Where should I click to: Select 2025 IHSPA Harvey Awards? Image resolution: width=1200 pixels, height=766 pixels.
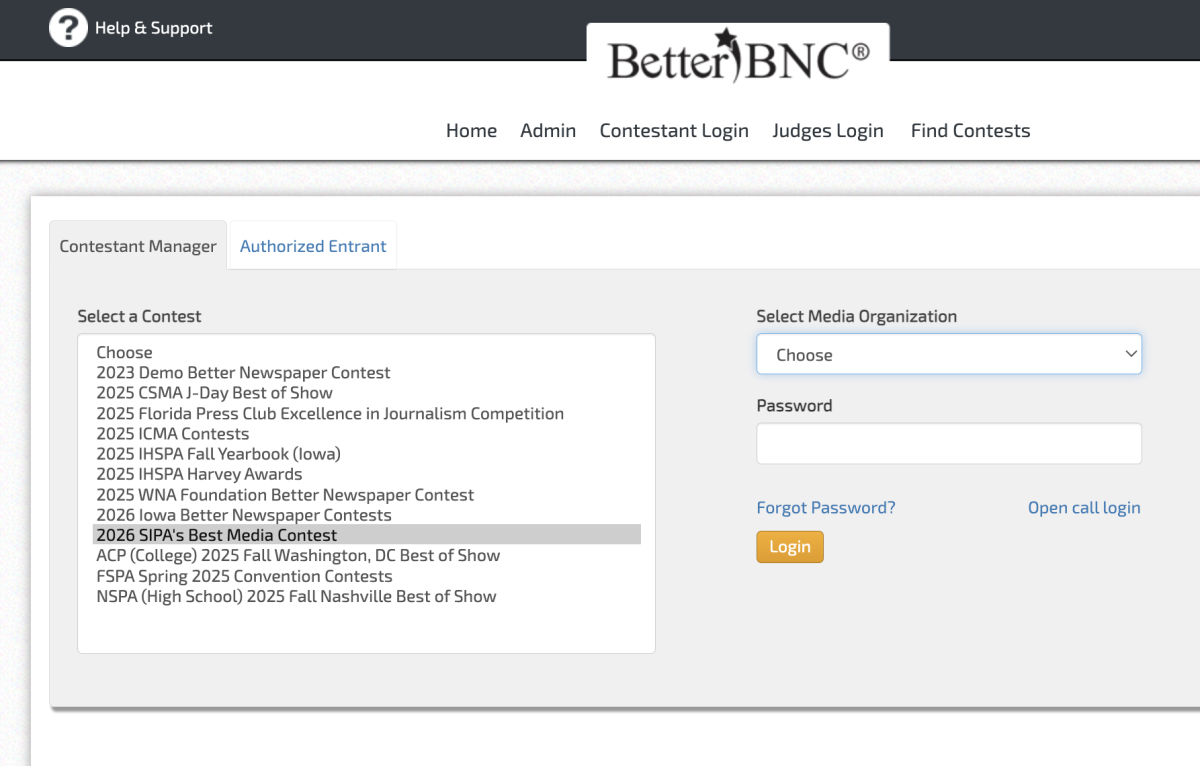[366, 474]
